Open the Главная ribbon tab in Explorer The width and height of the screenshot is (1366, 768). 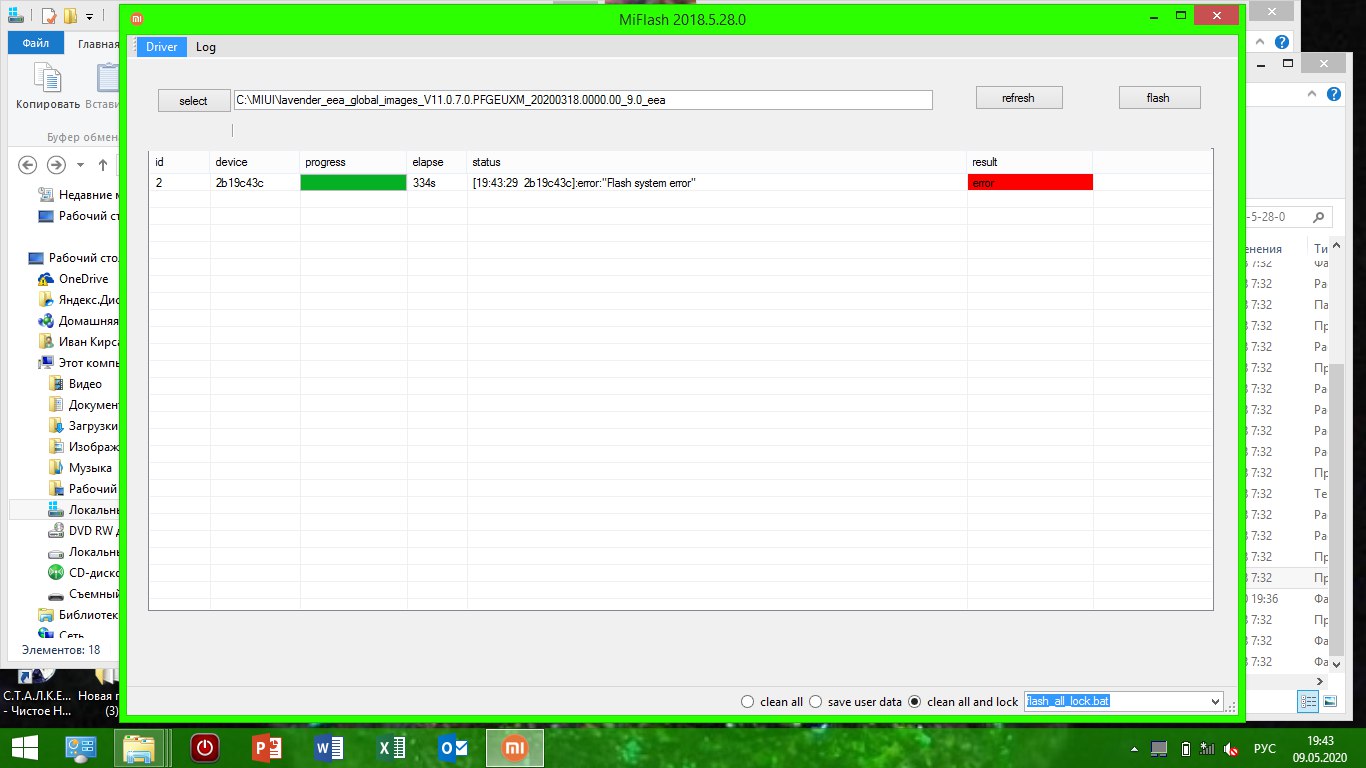[x=99, y=43]
